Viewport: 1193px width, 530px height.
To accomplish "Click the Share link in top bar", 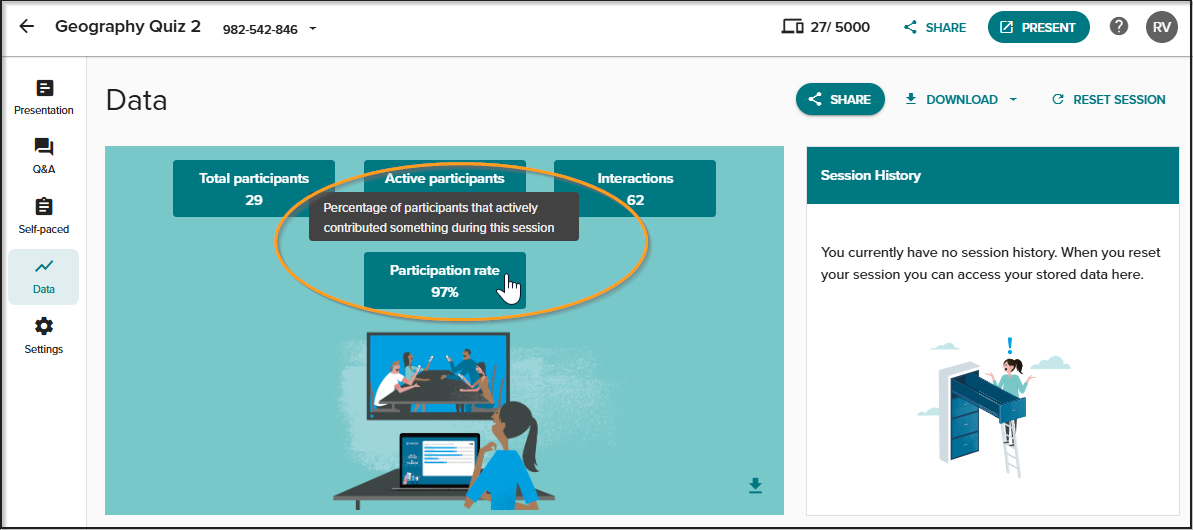I will tap(935, 27).
